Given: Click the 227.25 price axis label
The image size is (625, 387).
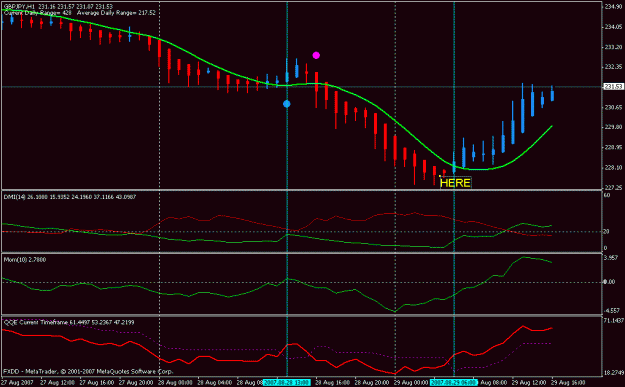Looking at the screenshot, I should click(x=613, y=187).
